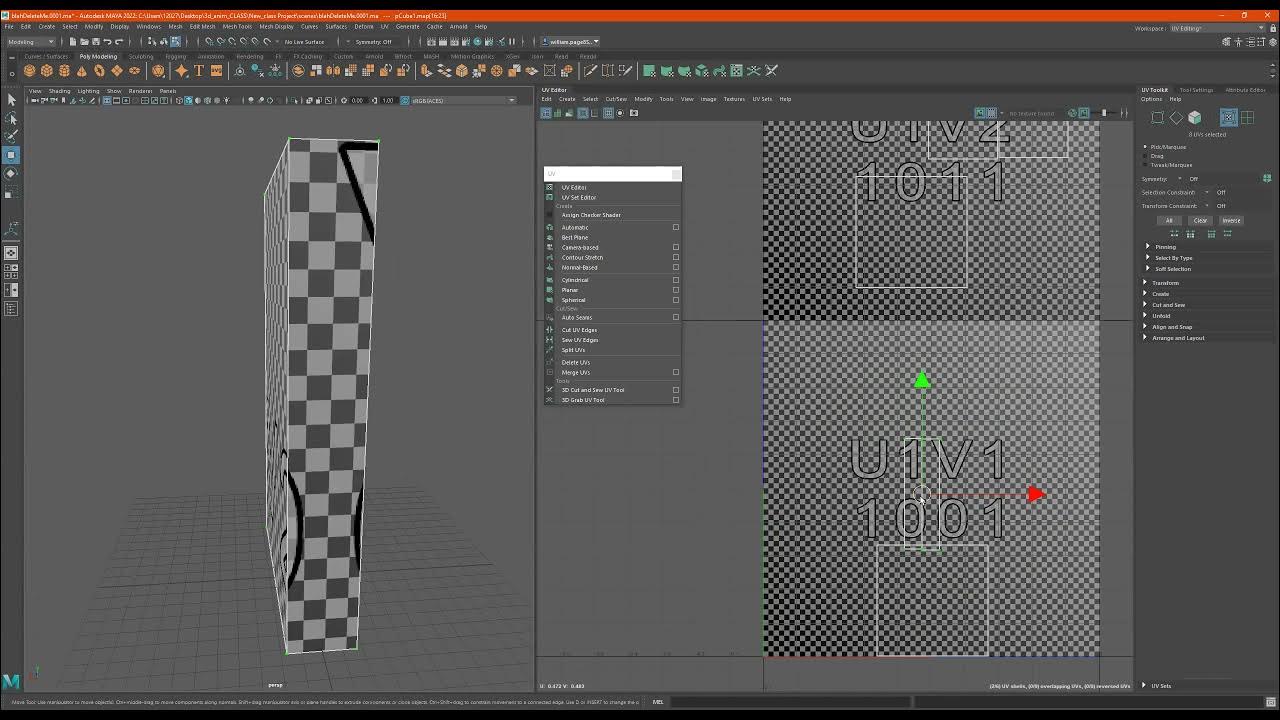Select the edge selection mode icon in UV Toolkit
The image size is (1280, 720).
pyautogui.click(x=1176, y=118)
